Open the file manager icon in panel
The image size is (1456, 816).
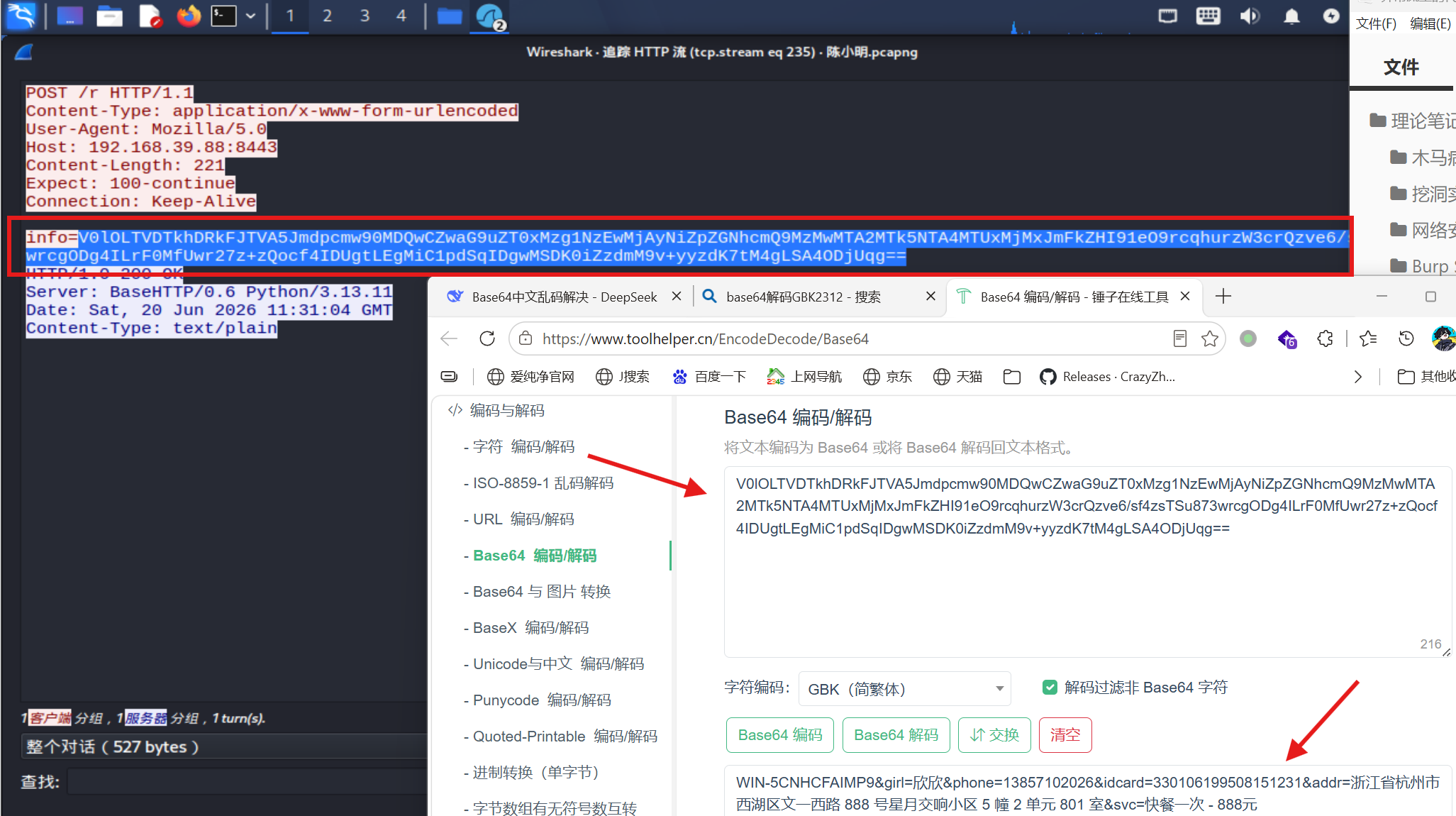click(x=110, y=16)
